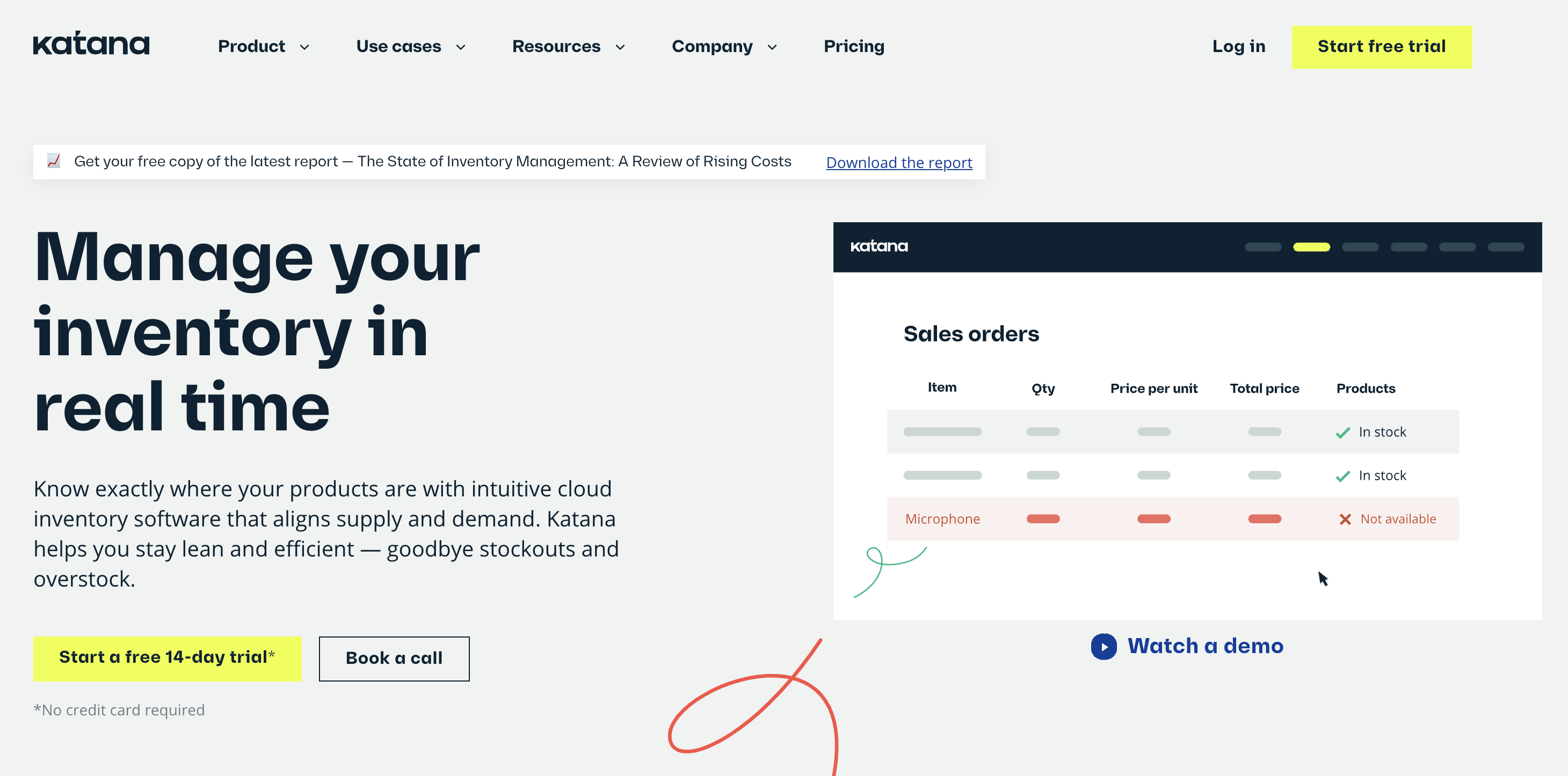
Task: Open the Download the report link
Action: [898, 163]
